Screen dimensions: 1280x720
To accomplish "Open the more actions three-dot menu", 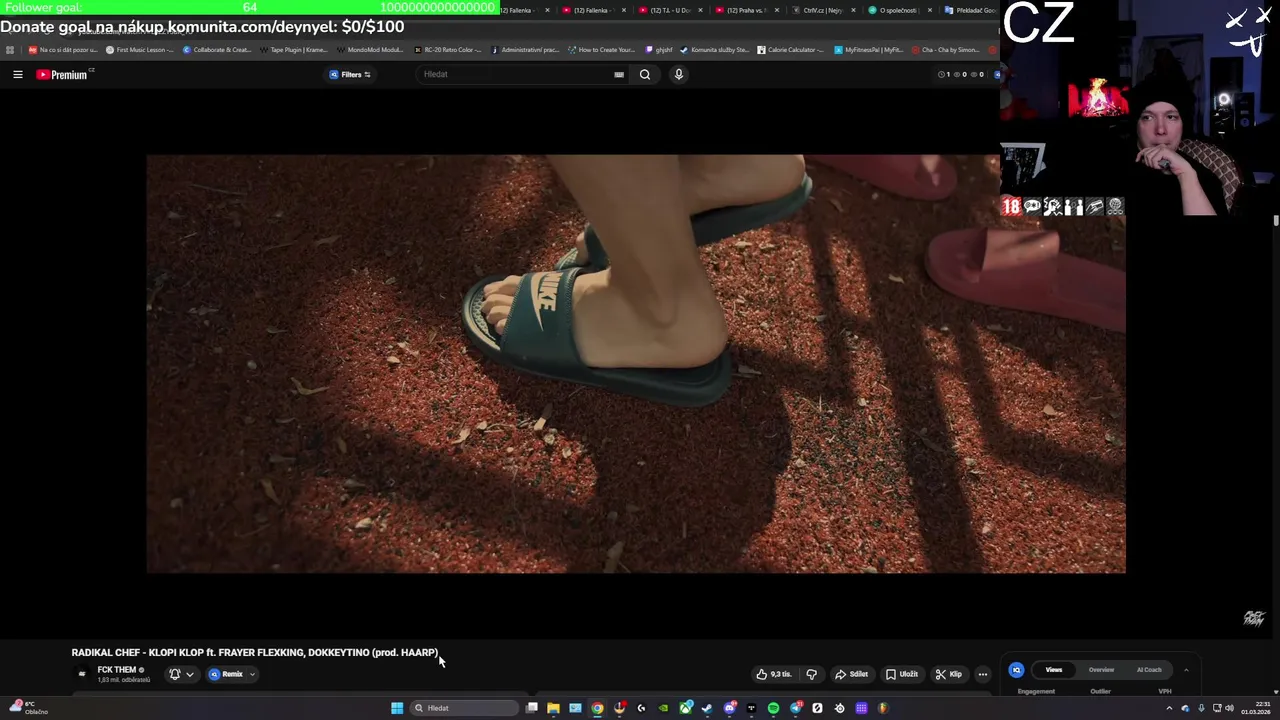I will [982, 674].
